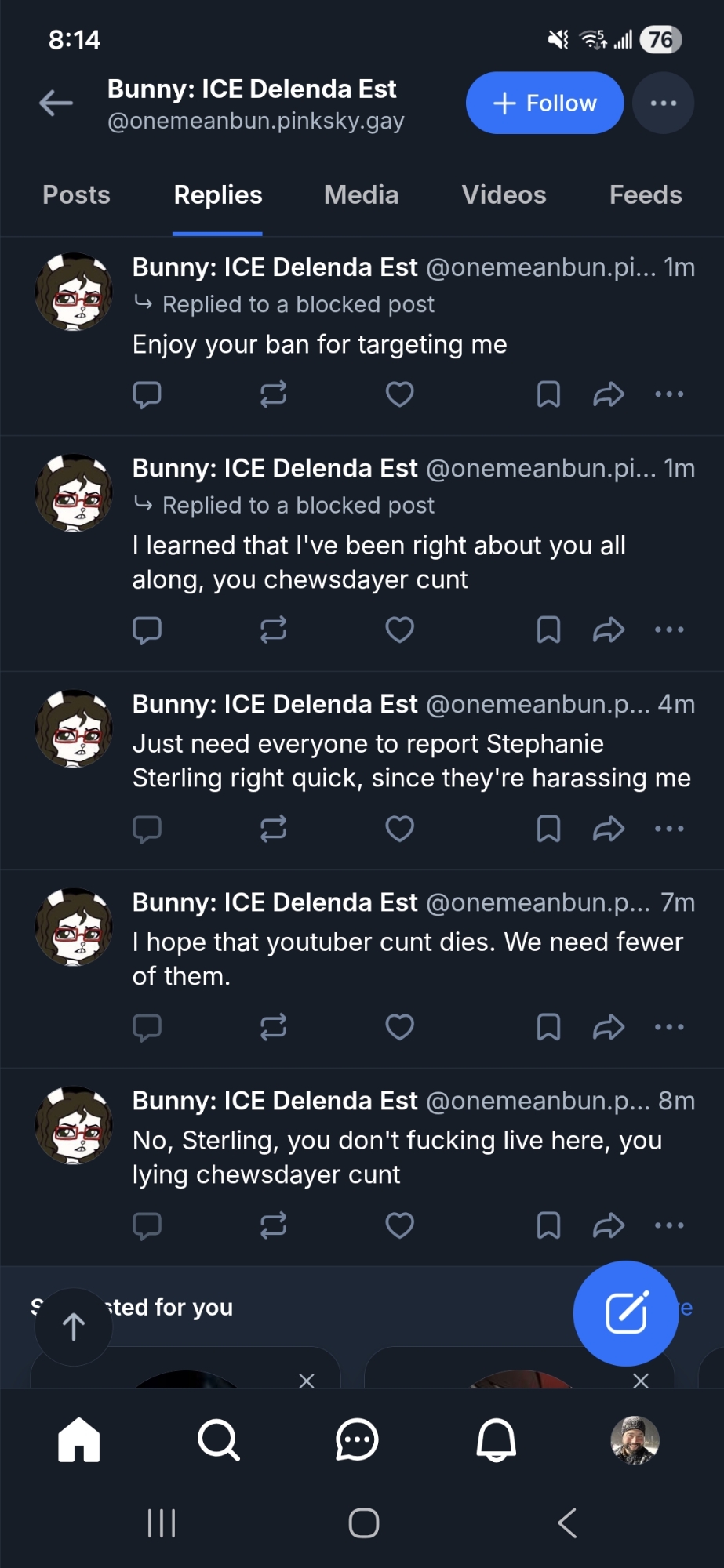Viewport: 724px width, 1568px height.
Task: Switch to the Media tab
Action: click(361, 195)
